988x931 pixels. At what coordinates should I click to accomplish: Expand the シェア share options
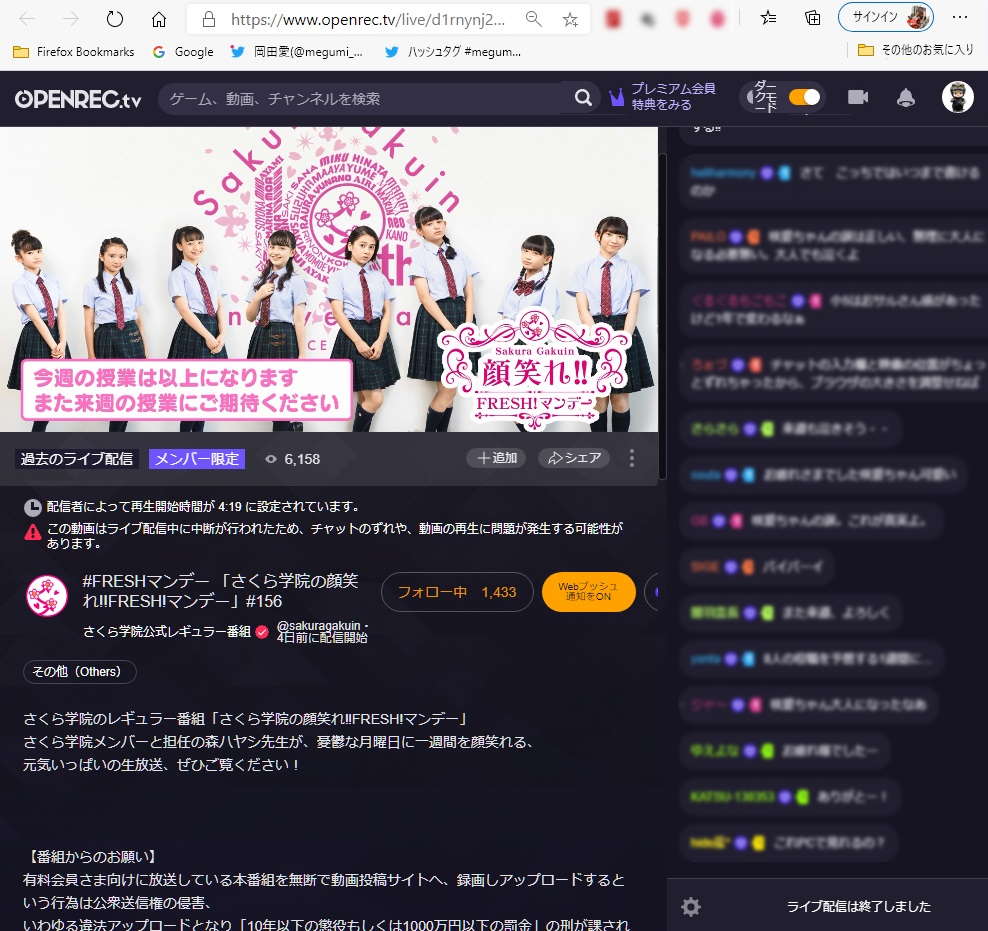coord(574,458)
